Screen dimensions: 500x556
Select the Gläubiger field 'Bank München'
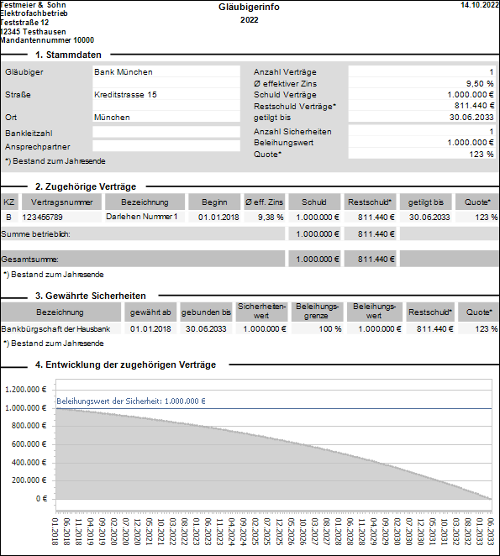(166, 72)
